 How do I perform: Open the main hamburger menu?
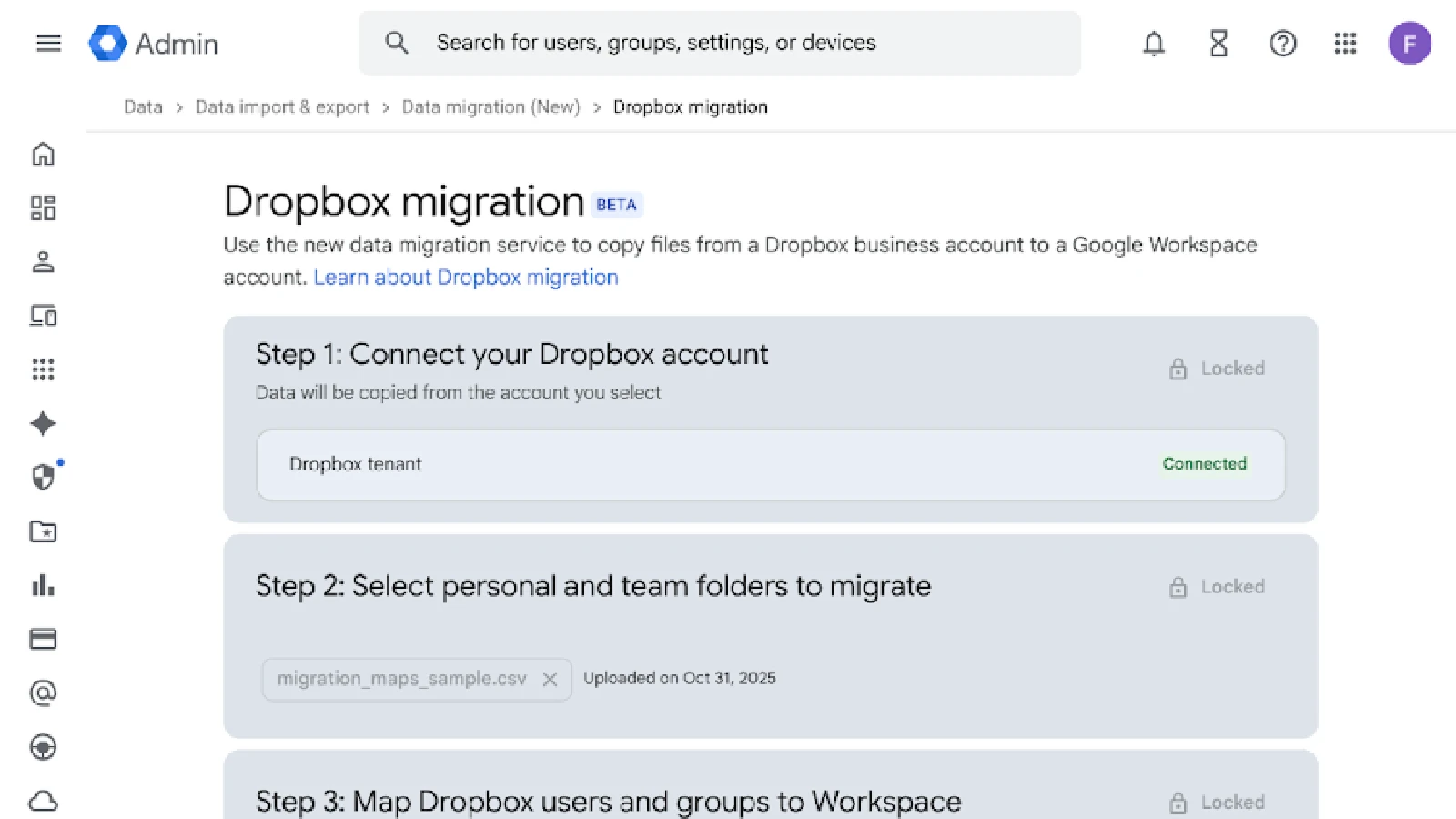[48, 44]
